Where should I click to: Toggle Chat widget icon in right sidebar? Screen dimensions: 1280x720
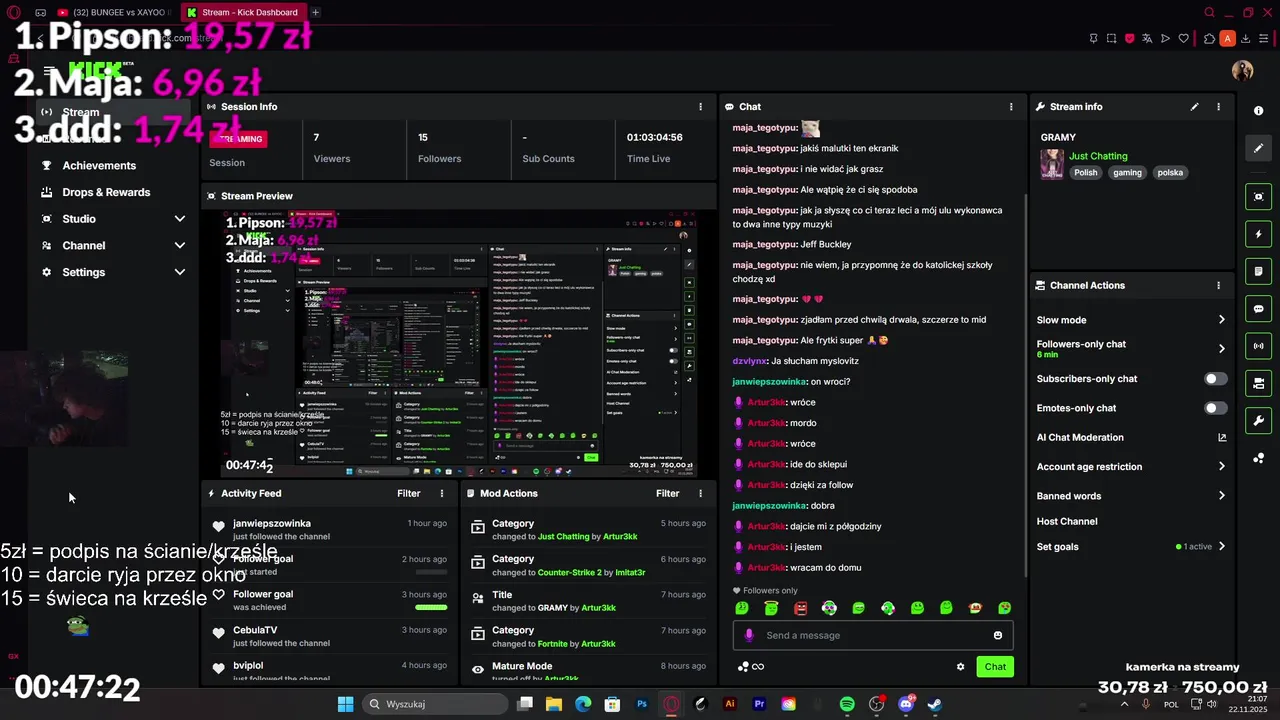tap(1259, 309)
